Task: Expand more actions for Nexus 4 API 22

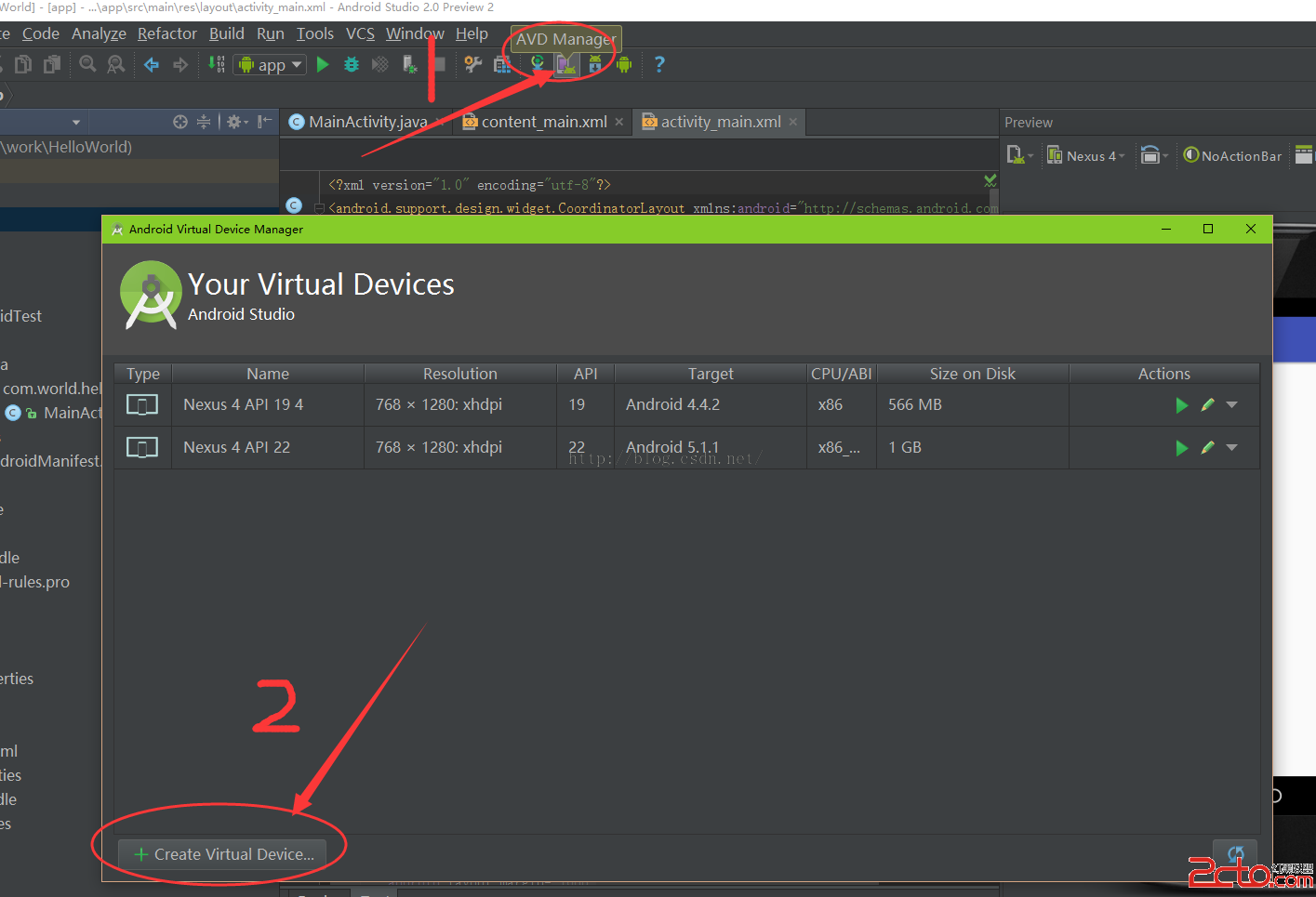Action: point(1232,448)
